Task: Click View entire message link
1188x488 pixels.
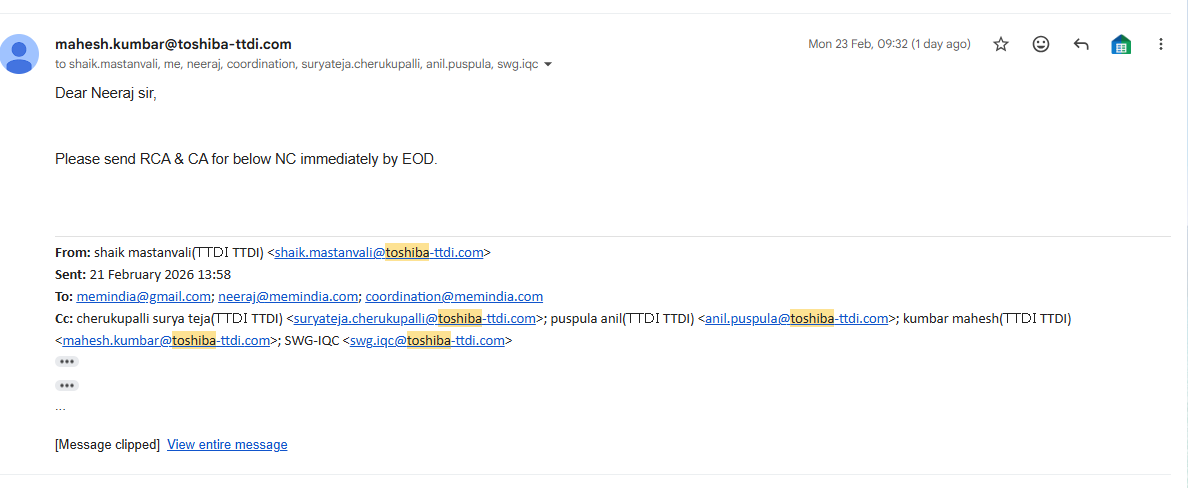Action: [227, 445]
